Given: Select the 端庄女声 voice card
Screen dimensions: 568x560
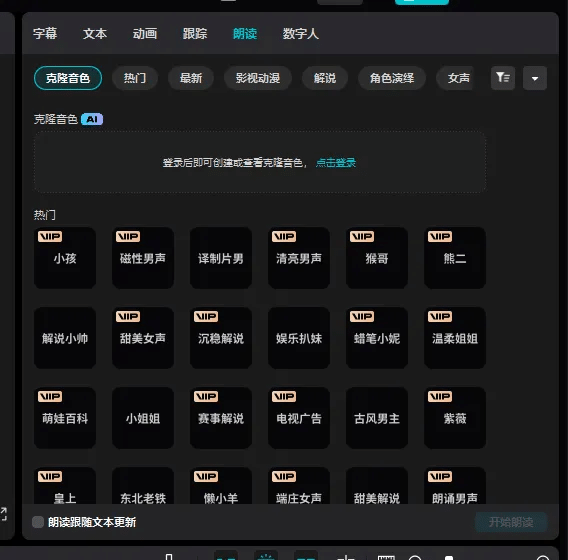Looking at the screenshot, I should (x=299, y=486).
